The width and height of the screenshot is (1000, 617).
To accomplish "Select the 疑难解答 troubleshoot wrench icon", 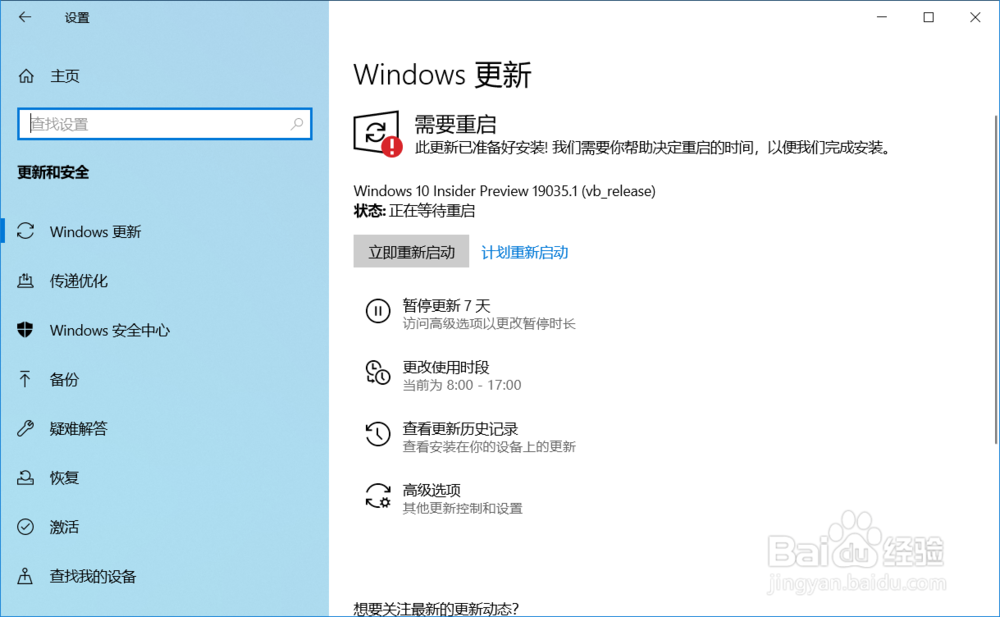I will (25, 428).
